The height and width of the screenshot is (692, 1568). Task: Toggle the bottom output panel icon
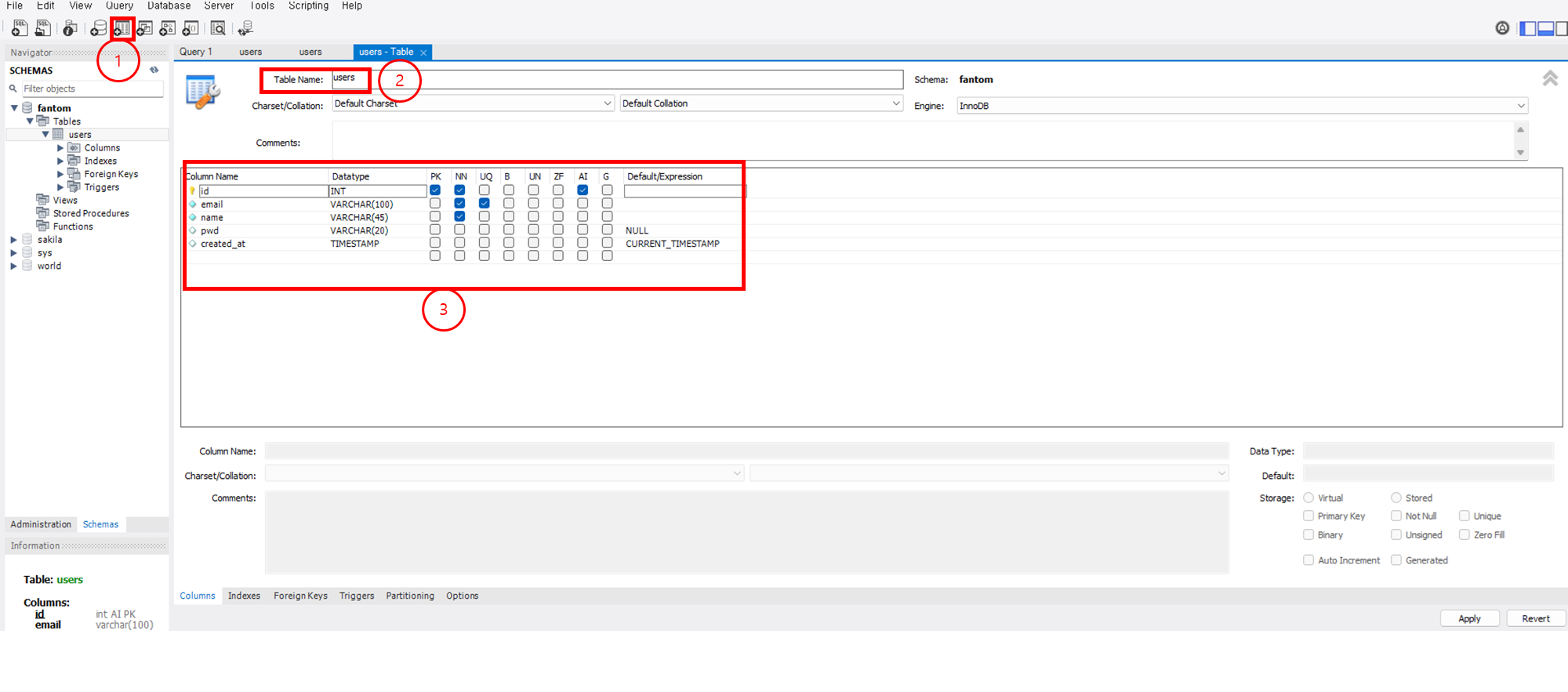pos(1545,28)
